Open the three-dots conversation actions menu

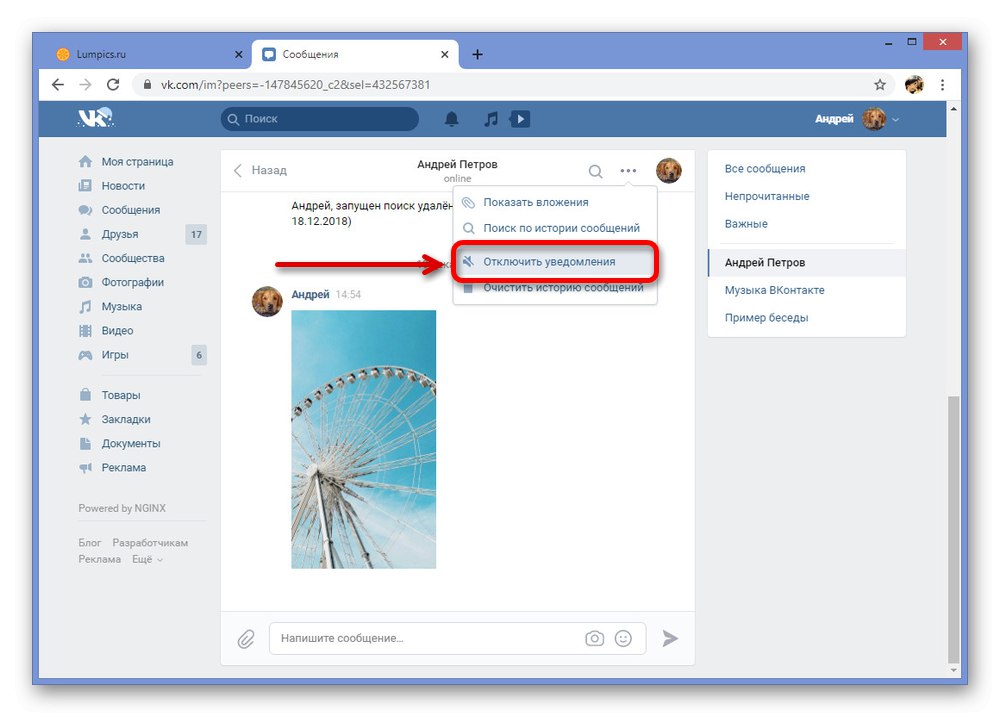pos(628,170)
